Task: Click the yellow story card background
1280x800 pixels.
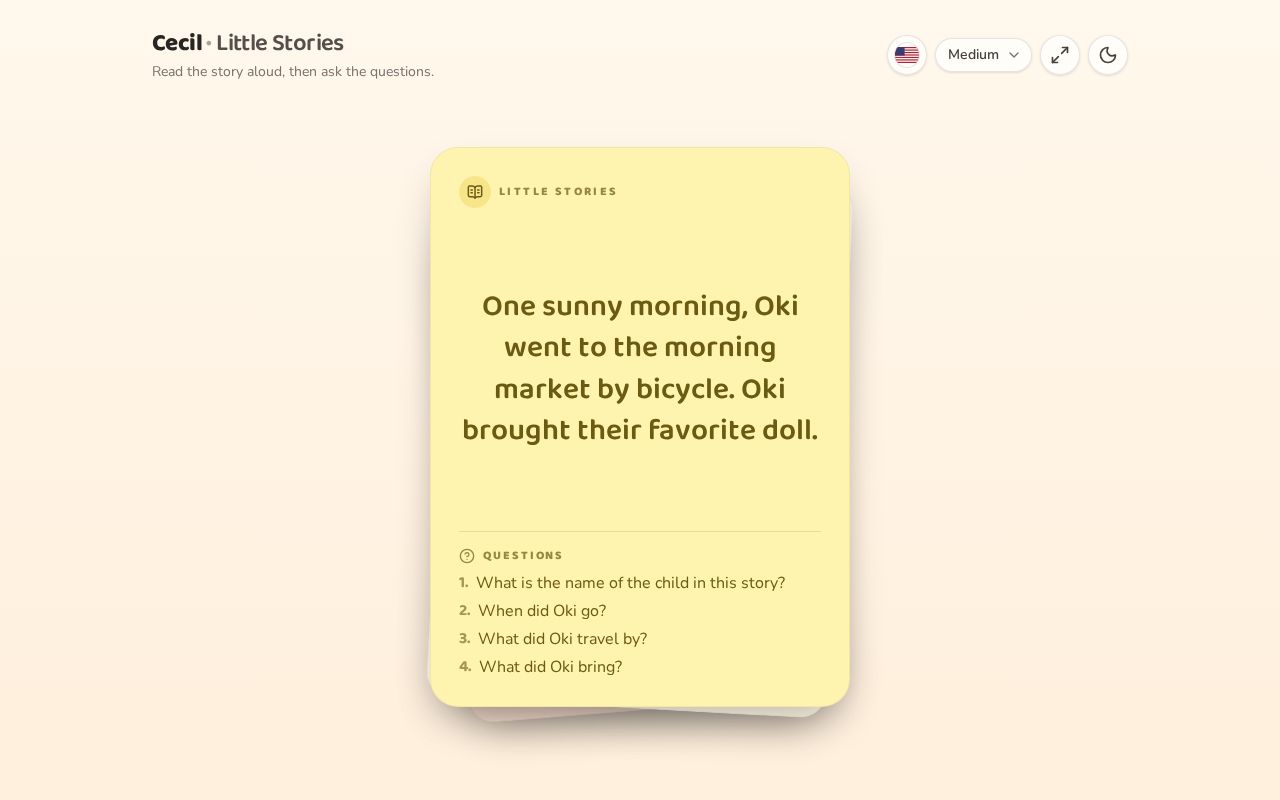Action: [x=640, y=250]
